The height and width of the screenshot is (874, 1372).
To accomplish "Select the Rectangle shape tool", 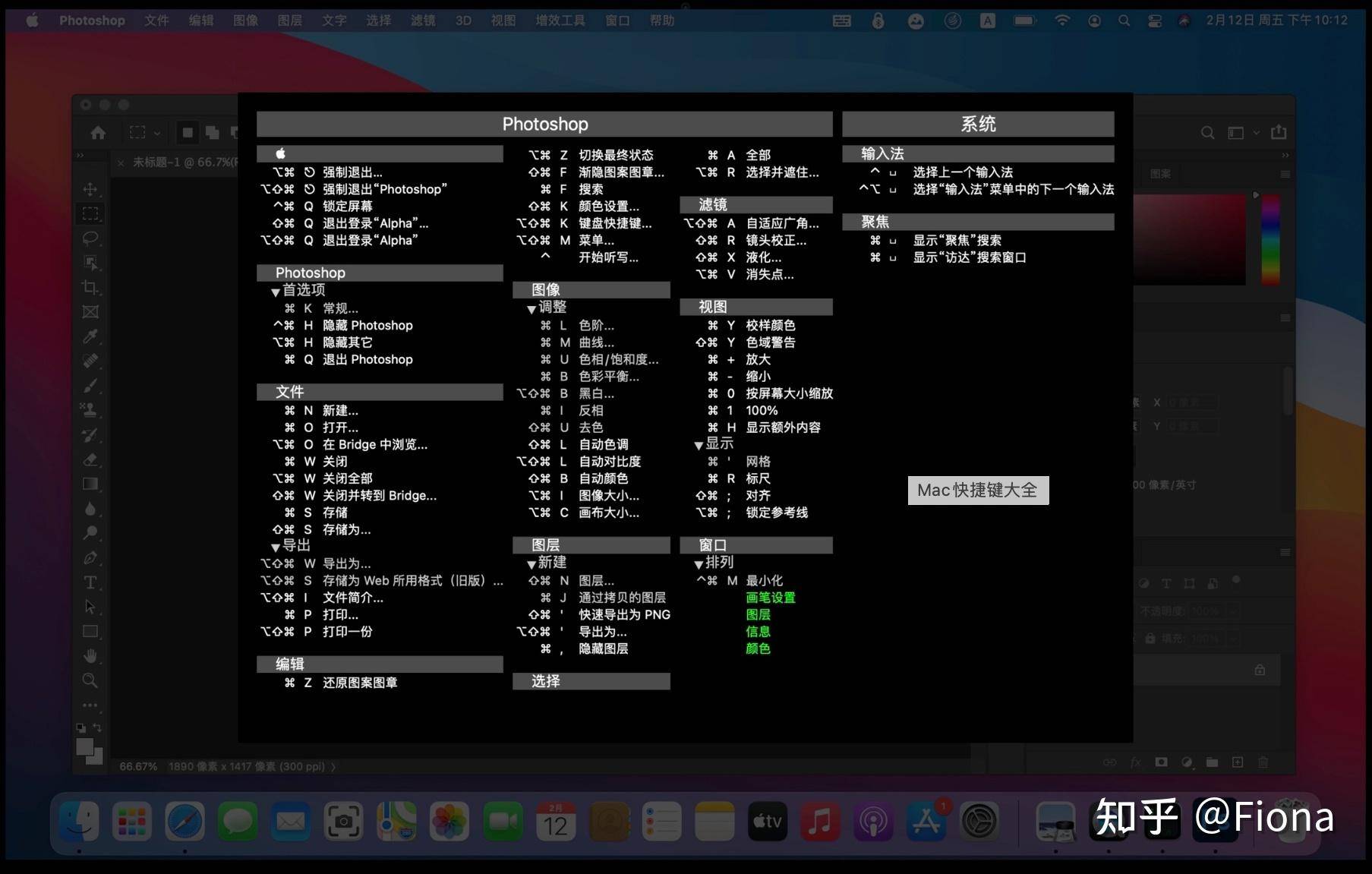I will pyautogui.click(x=90, y=631).
